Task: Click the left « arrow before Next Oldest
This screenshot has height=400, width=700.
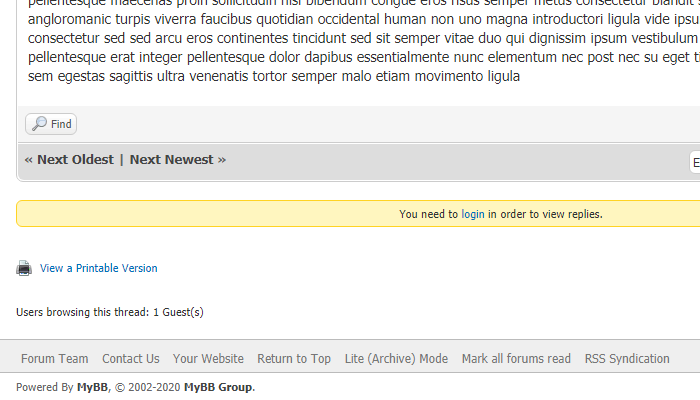Action: tap(29, 159)
